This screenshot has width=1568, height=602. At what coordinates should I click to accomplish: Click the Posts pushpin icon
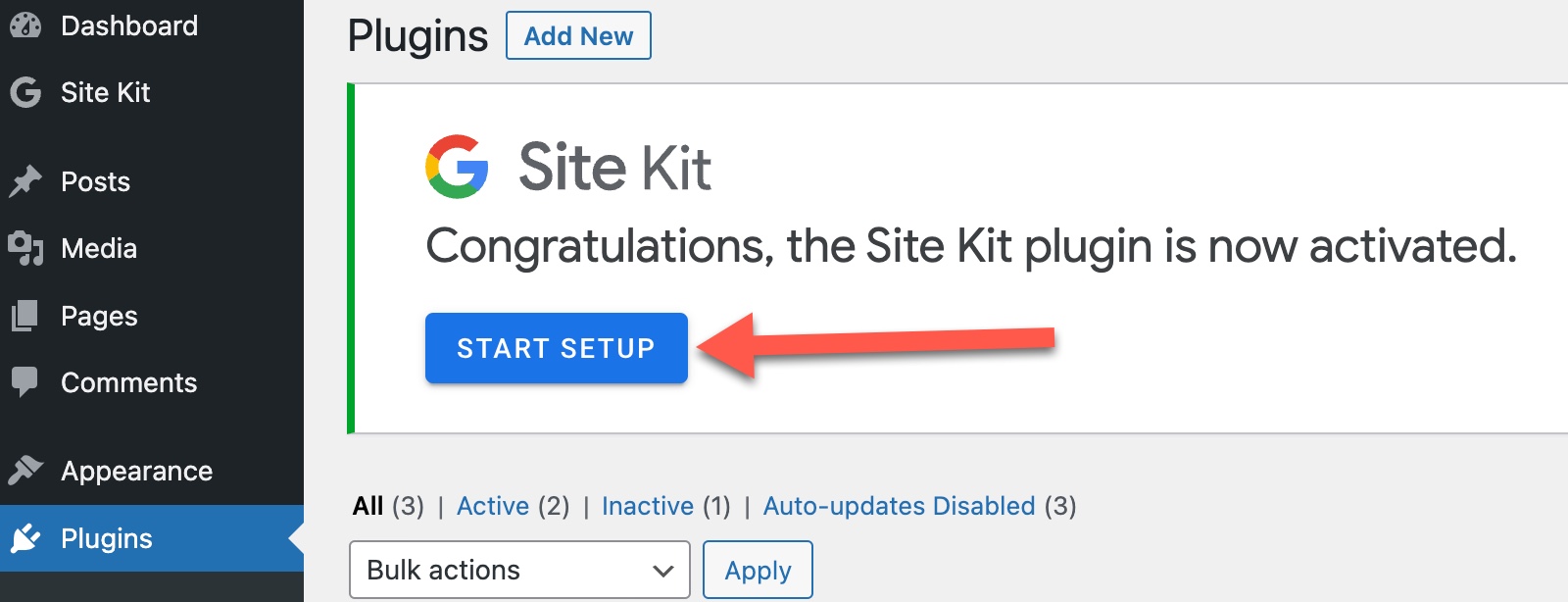click(25, 181)
